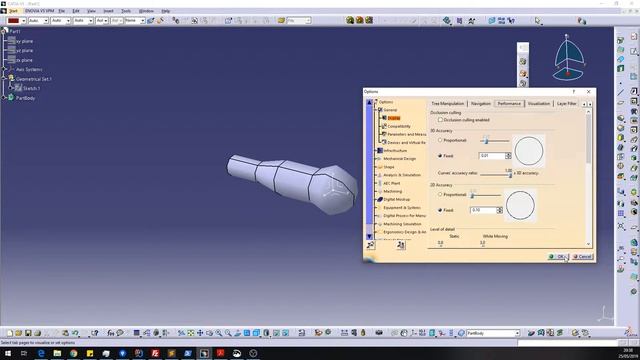Select Fixed radio under 3D Accuracy
This screenshot has height=360, width=640.
(440, 156)
